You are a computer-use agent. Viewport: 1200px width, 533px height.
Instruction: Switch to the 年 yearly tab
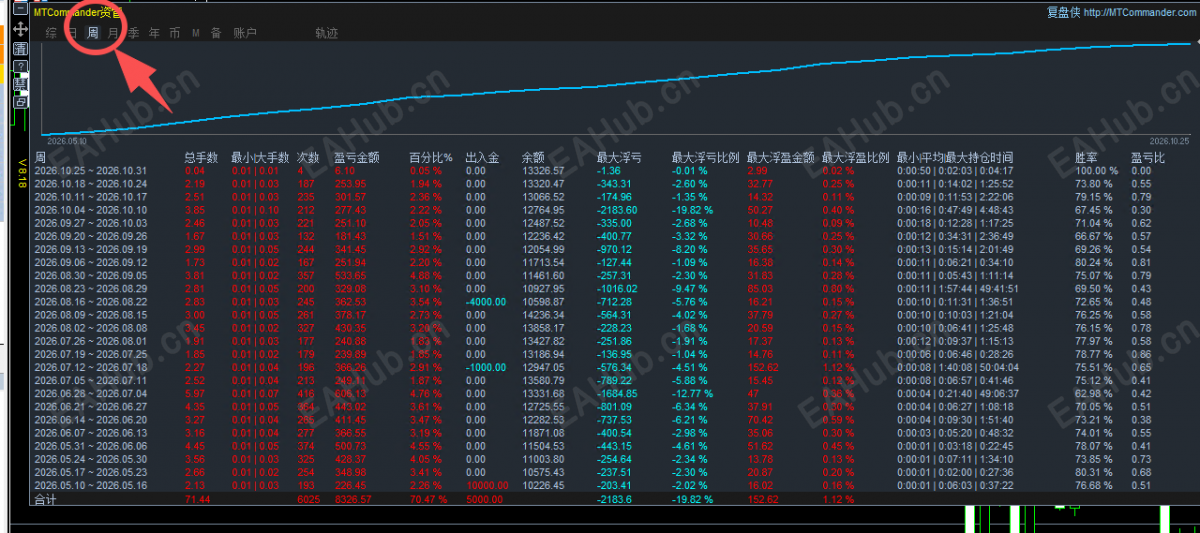pos(154,33)
